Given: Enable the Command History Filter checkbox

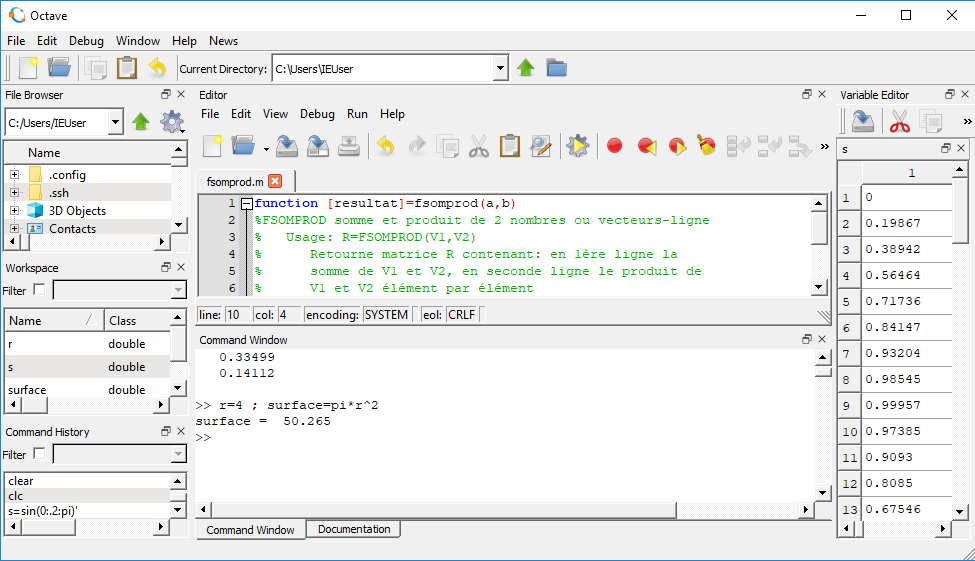Looking at the screenshot, I should click(x=39, y=453).
